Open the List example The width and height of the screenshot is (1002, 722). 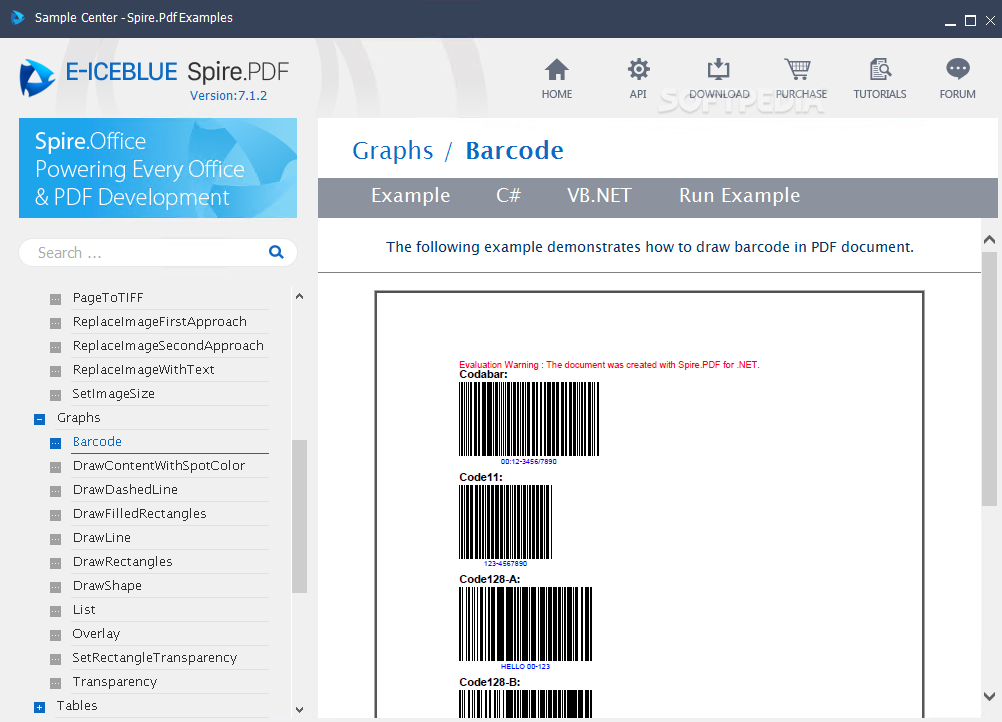click(x=84, y=610)
